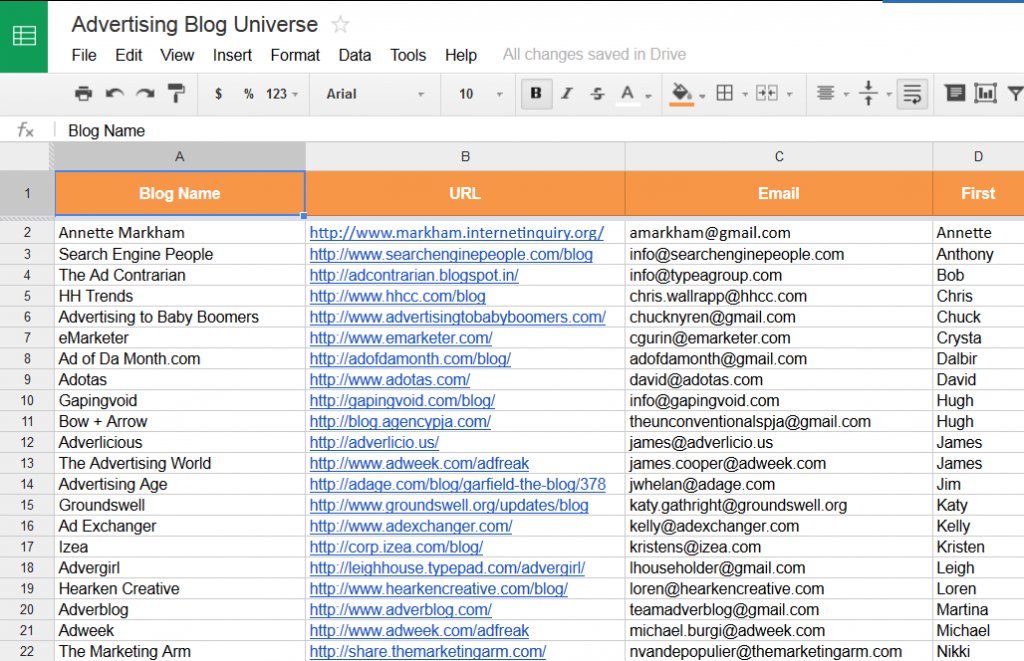Open the gapingvoid.com/blog link
Image resolution: width=1024 pixels, height=661 pixels.
(x=402, y=400)
